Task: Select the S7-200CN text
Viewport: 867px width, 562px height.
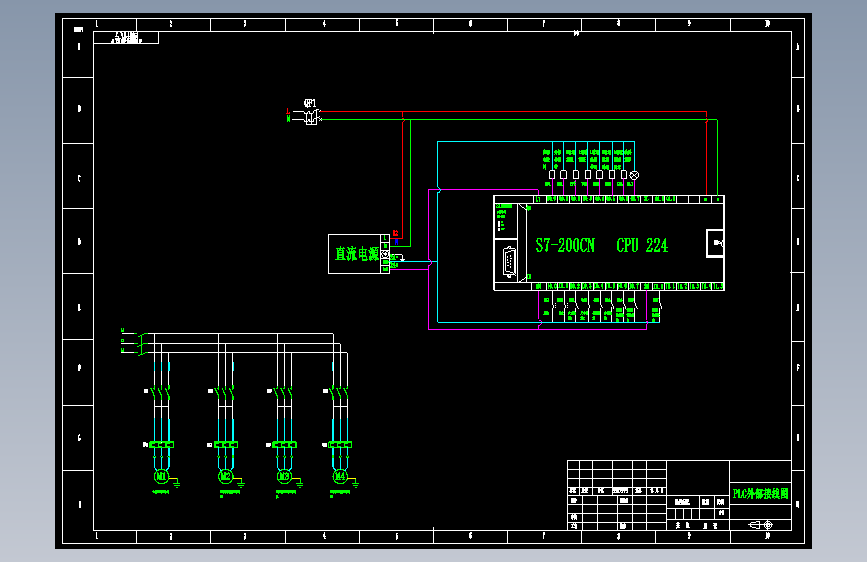Action: click(565, 245)
